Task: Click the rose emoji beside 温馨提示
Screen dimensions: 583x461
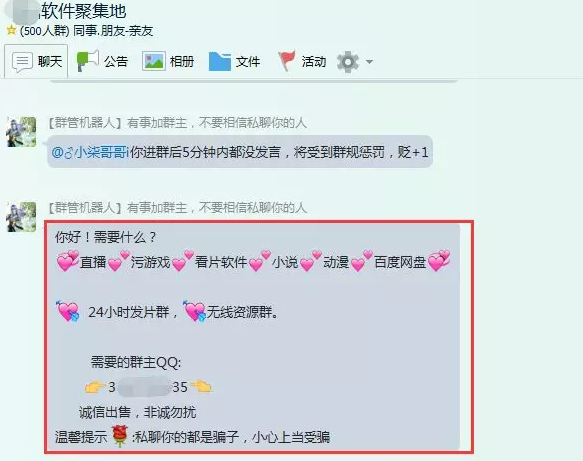Action: pyautogui.click(x=120, y=436)
